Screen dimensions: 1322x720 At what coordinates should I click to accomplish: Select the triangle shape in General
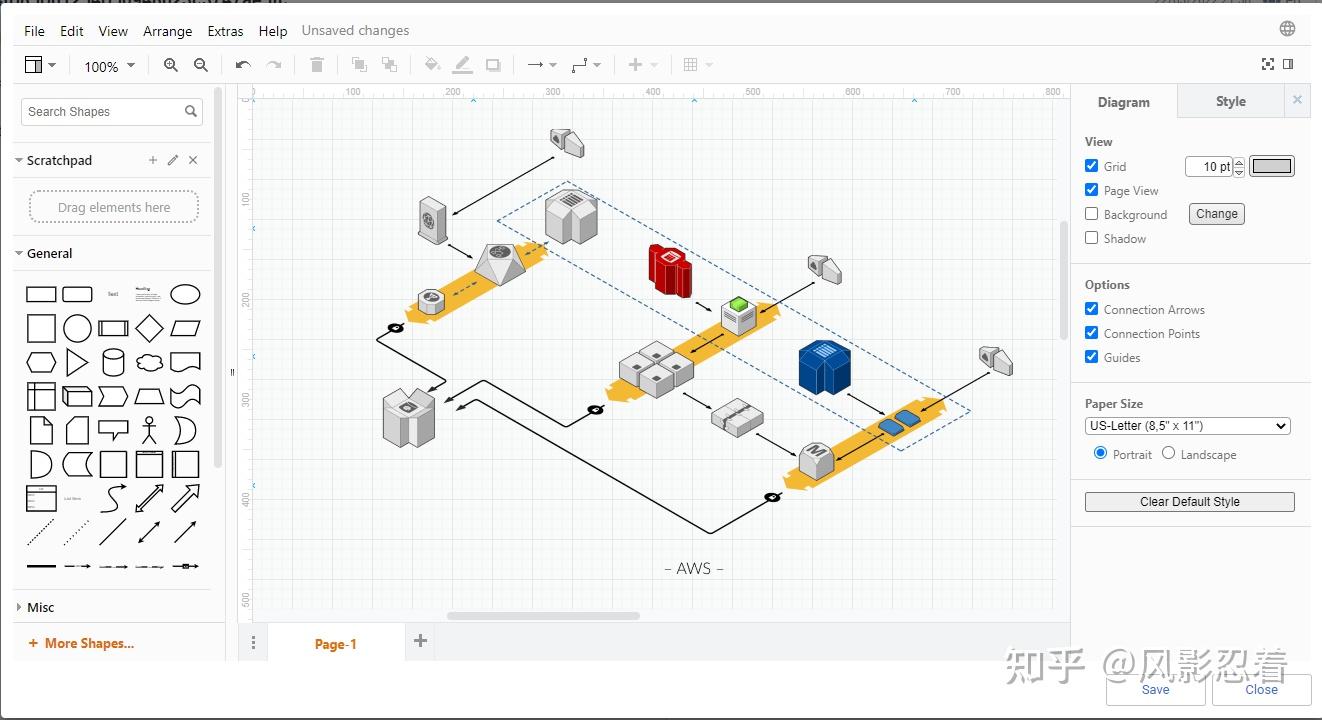77,362
